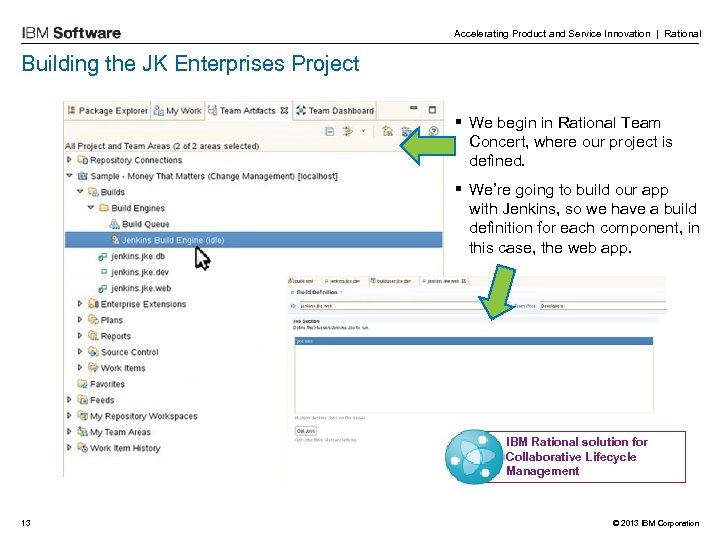Open the view menu dropdown arrow
The height and width of the screenshot is (540, 720).
pyautogui.click(x=363, y=131)
